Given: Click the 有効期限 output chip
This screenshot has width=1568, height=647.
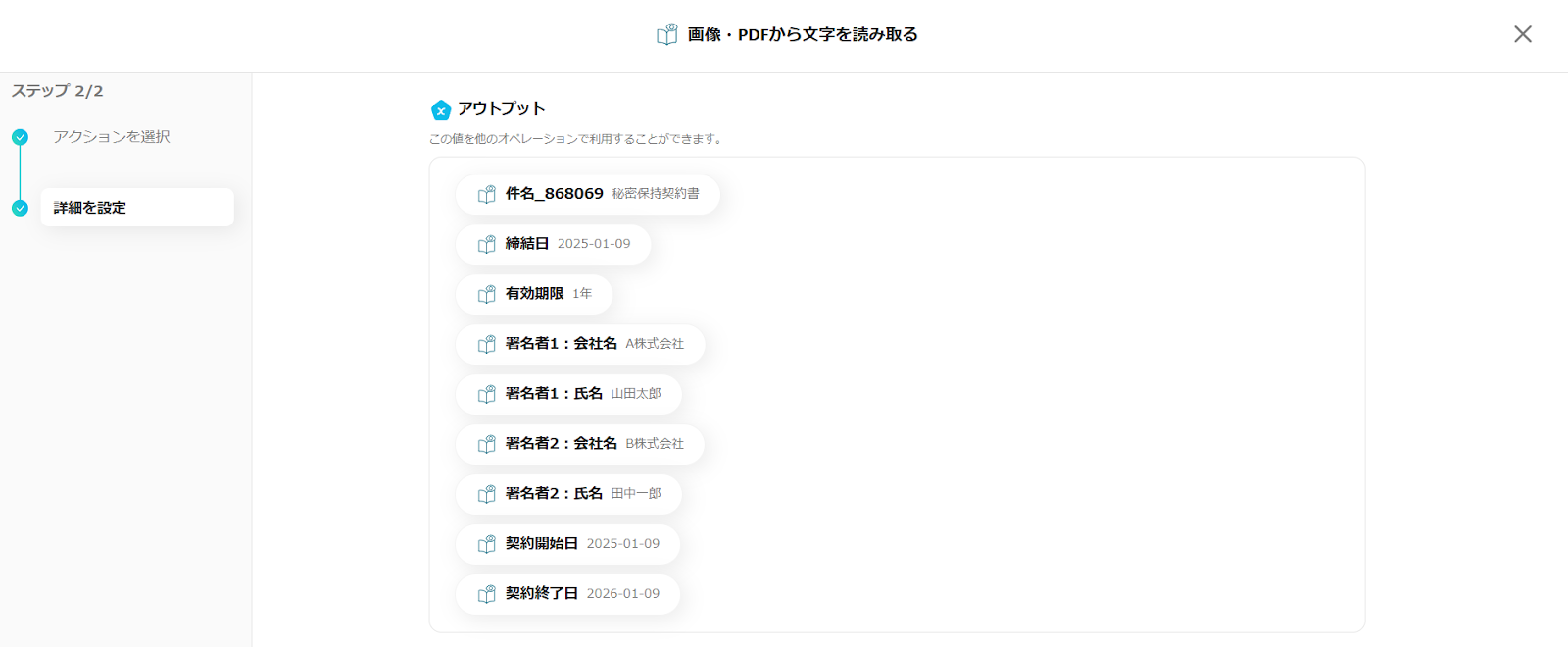Looking at the screenshot, I should [534, 294].
